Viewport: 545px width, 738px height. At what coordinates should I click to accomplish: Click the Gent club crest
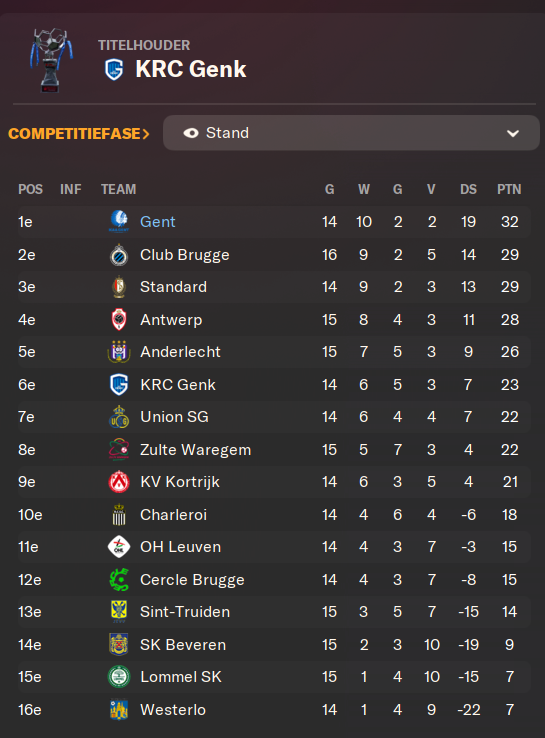pos(119,221)
